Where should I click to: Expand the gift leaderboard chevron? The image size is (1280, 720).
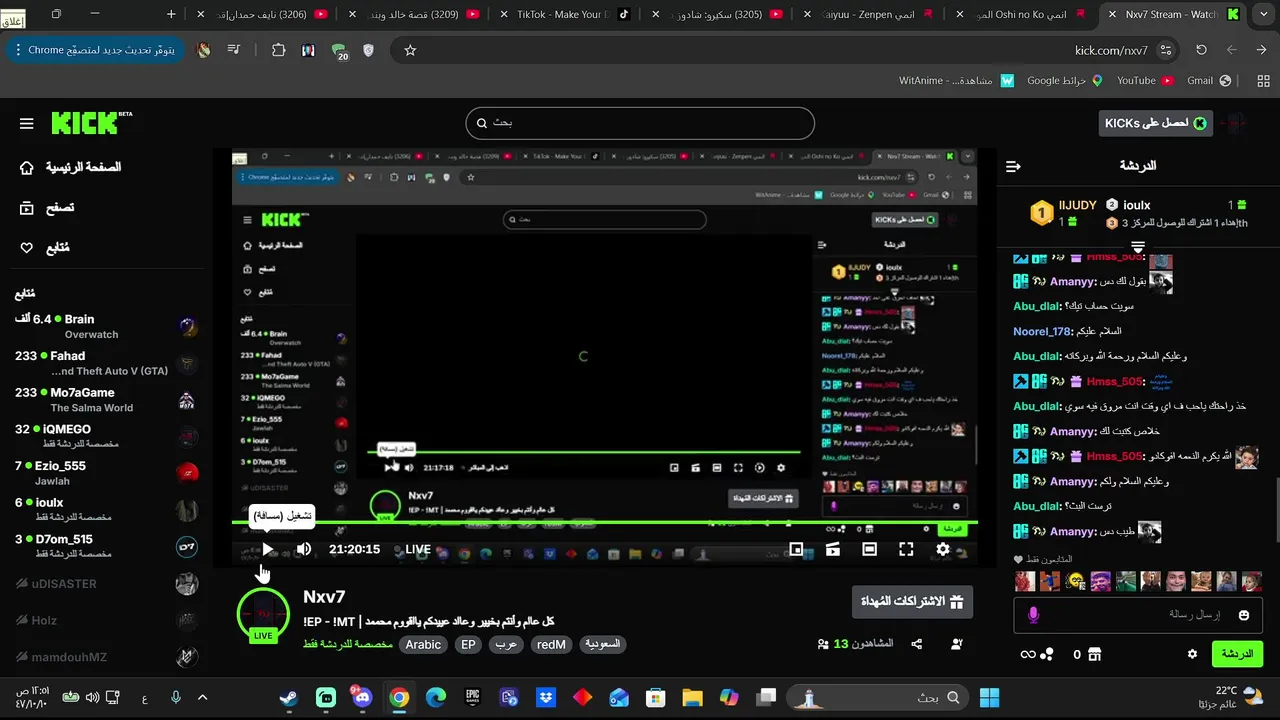[x=1137, y=245]
